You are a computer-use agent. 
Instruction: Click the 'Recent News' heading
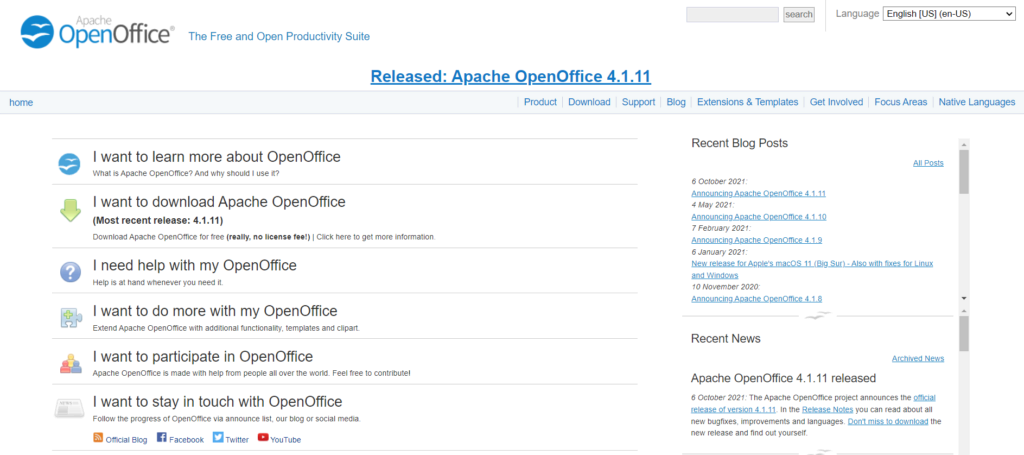click(726, 339)
